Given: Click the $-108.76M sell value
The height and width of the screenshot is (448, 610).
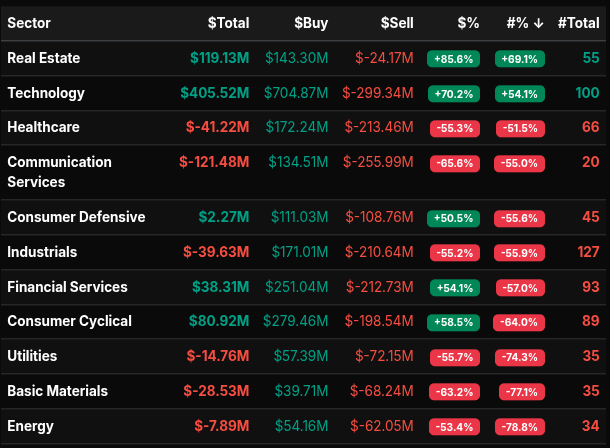Looking at the screenshot, I should (x=379, y=217).
